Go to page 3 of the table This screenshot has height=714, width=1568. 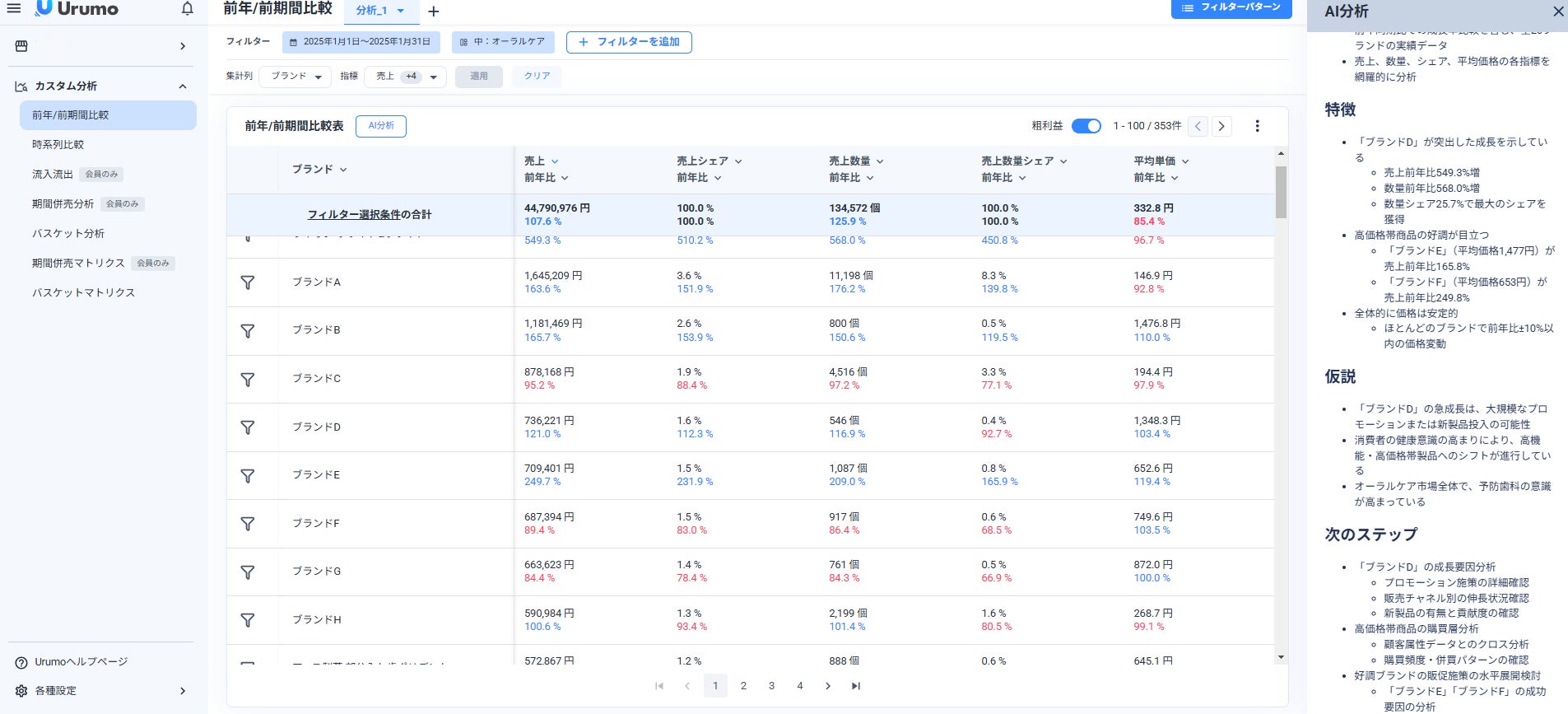click(x=771, y=686)
